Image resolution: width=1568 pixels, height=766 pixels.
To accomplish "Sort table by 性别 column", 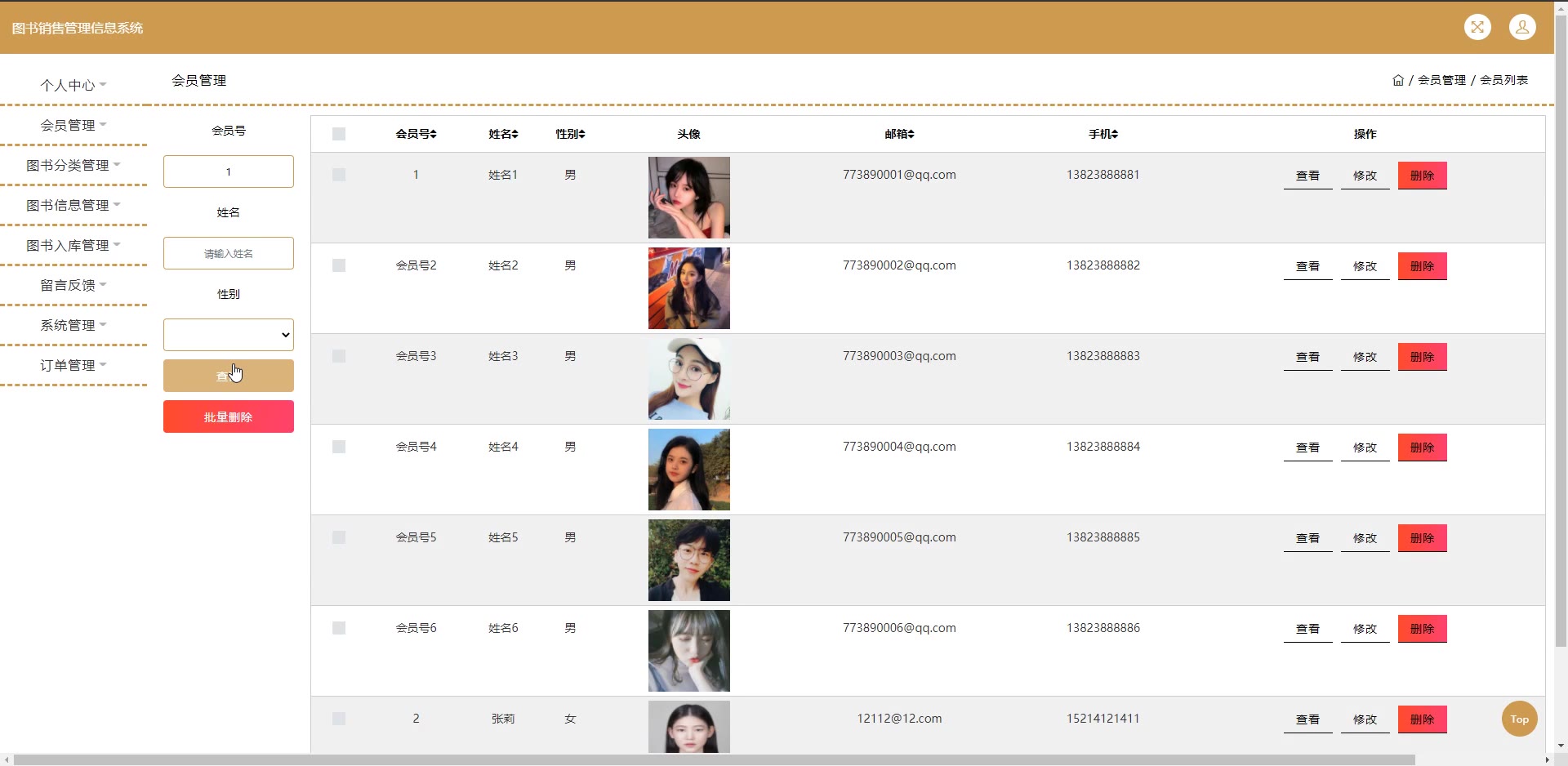I will click(570, 134).
